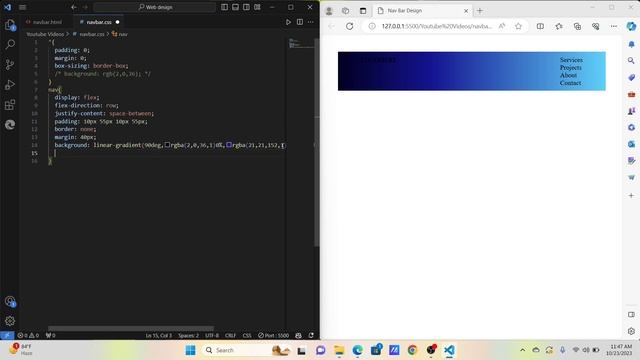The image size is (640, 360).
Task: Click the Services link in navbar
Action: 571,60
